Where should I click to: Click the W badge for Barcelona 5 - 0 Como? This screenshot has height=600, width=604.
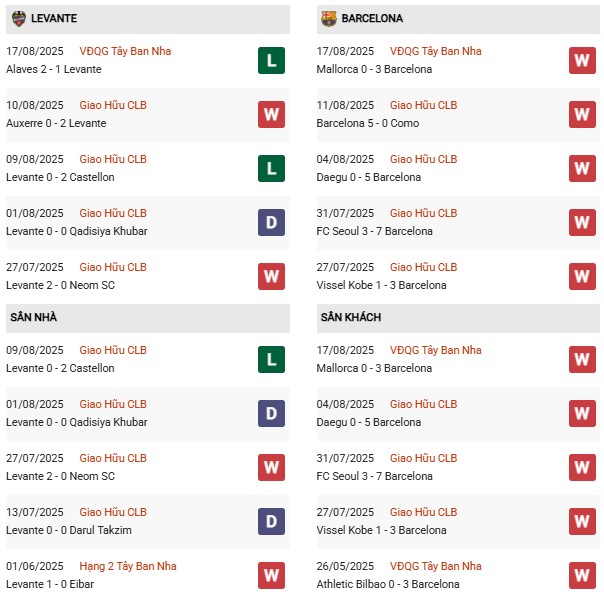(x=582, y=114)
